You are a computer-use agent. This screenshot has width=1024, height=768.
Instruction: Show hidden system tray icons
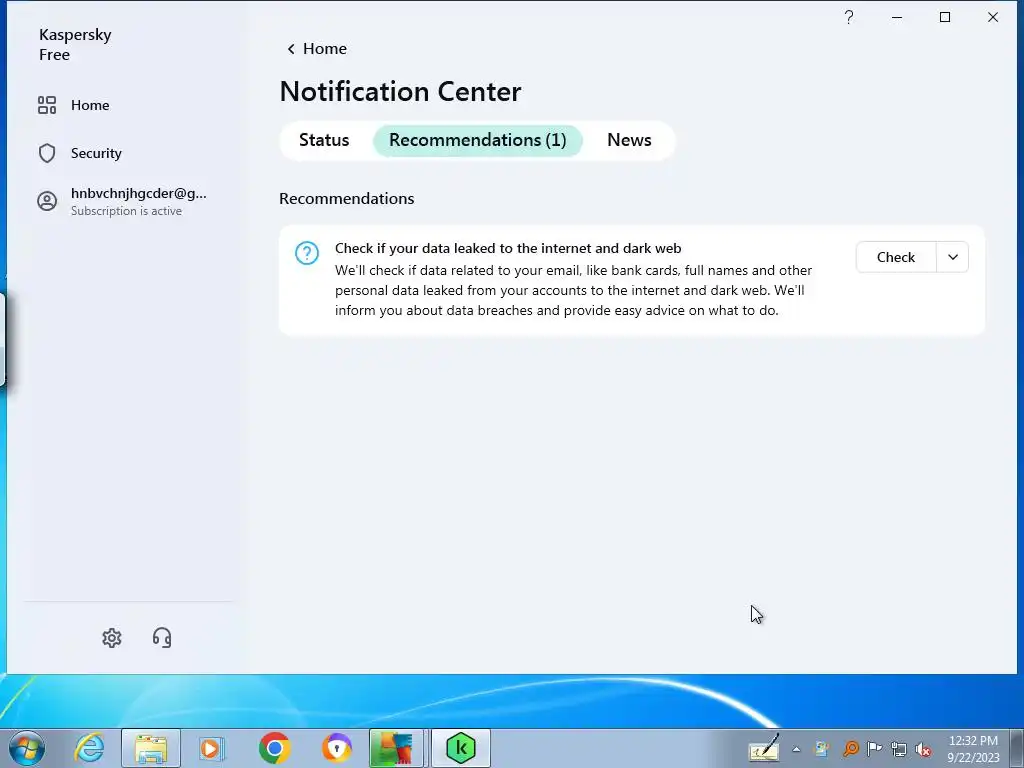(x=796, y=749)
